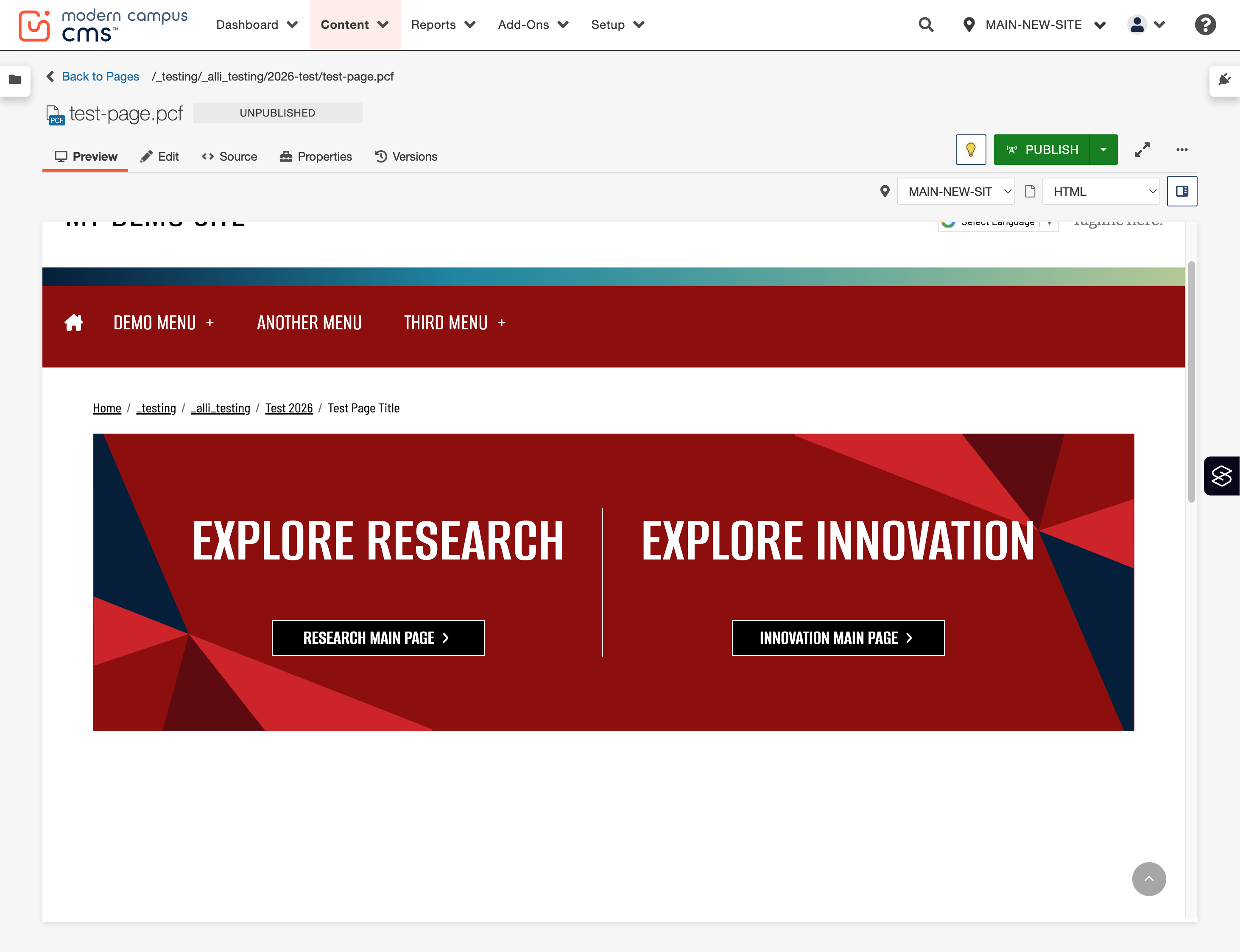Click the Modern Campus CMS logo
Viewport: 1240px width, 952px height.
103,25
